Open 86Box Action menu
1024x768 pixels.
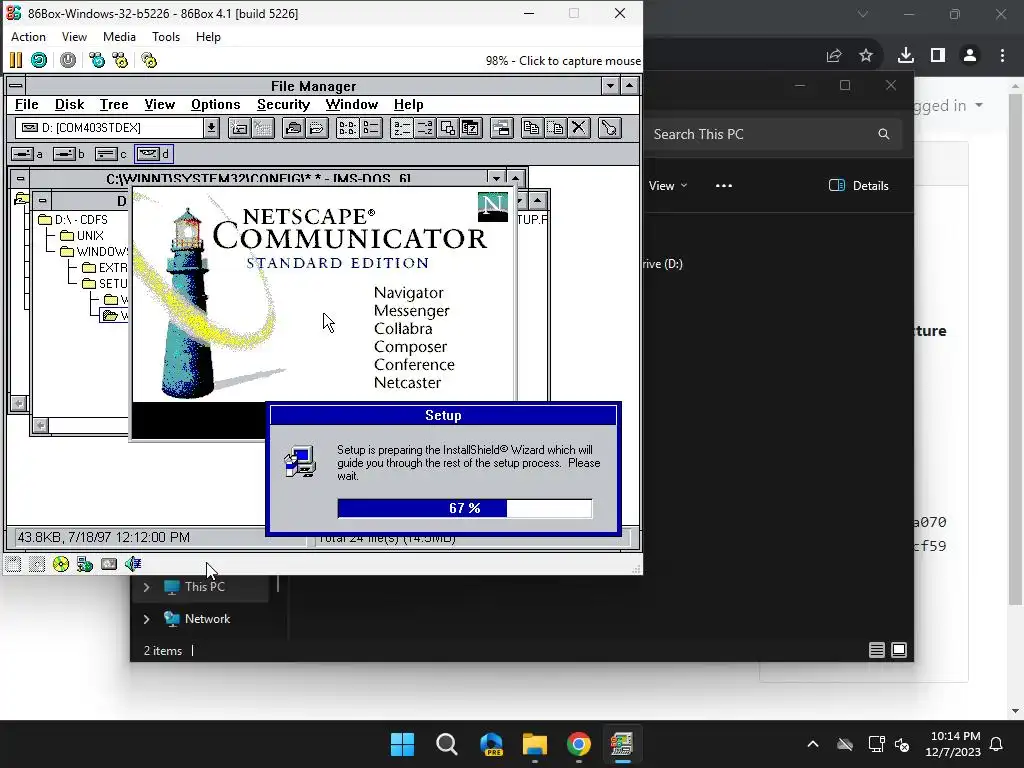[28, 37]
